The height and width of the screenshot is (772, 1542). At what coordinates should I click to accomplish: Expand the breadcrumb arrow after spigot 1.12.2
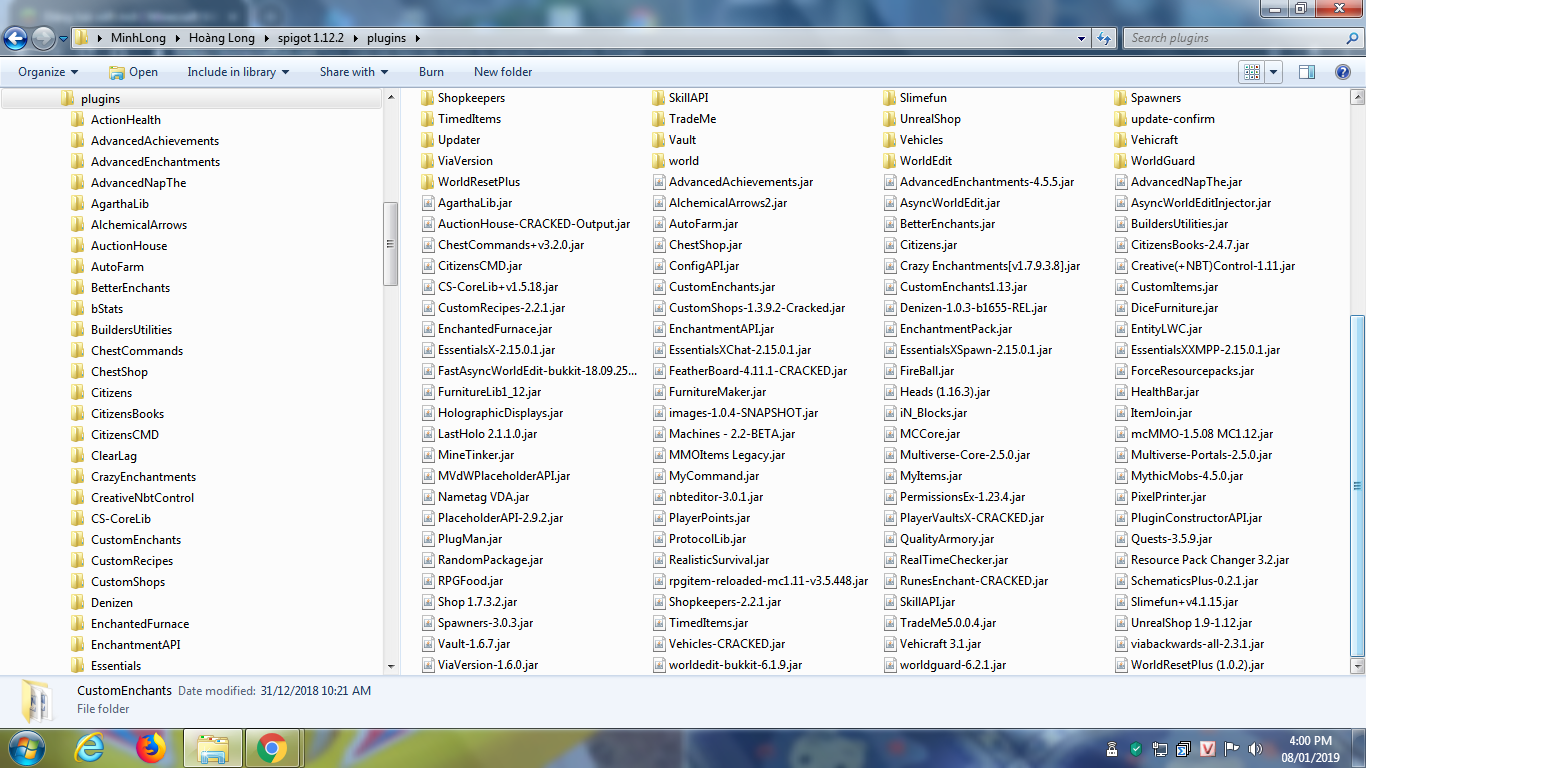pyautogui.click(x=355, y=38)
